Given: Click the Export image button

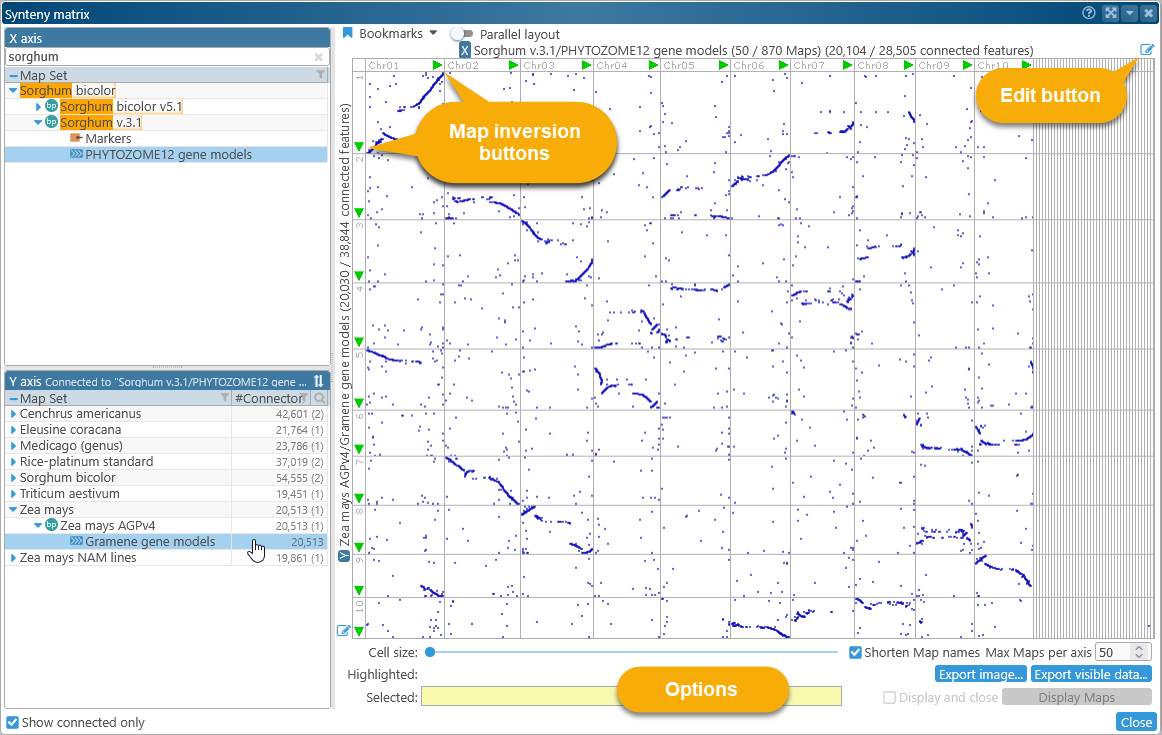Looking at the screenshot, I should point(980,674).
